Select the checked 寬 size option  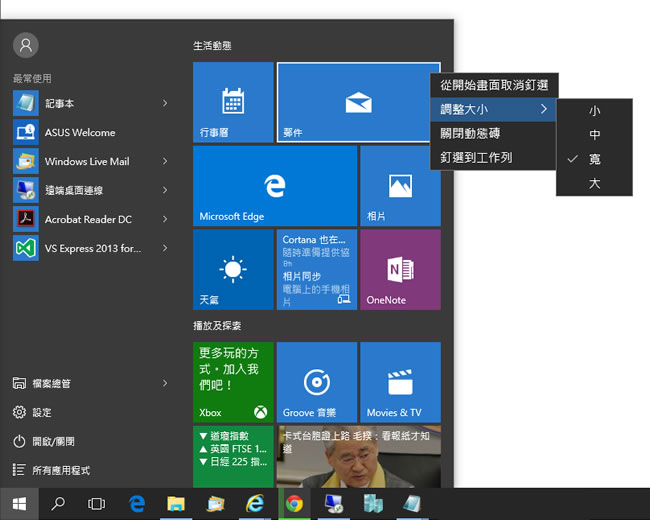tap(594, 159)
